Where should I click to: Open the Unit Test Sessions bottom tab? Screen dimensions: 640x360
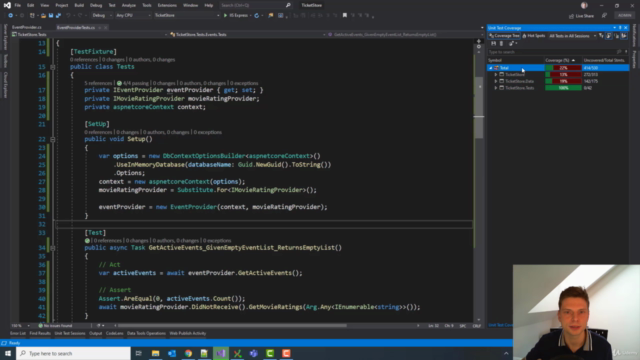coord(70,333)
